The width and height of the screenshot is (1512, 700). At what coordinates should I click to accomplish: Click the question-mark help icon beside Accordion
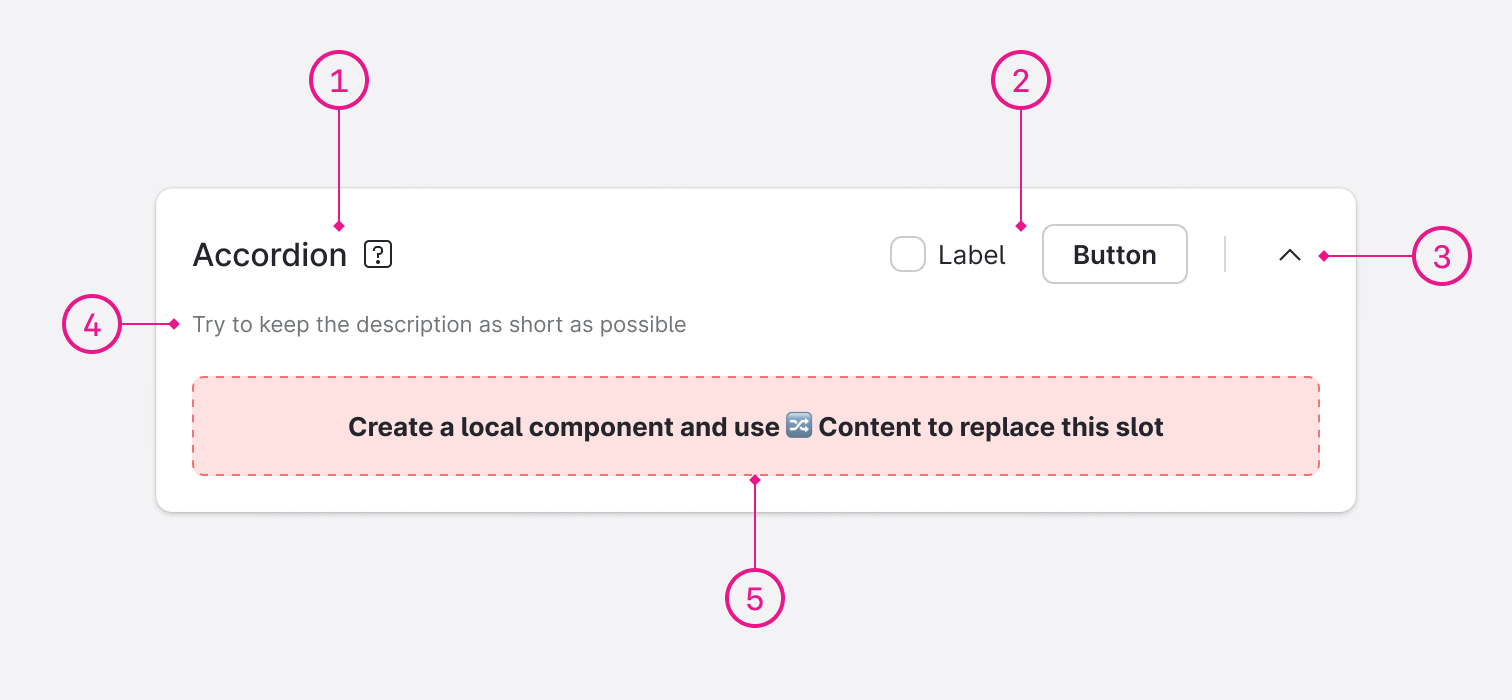point(378,255)
